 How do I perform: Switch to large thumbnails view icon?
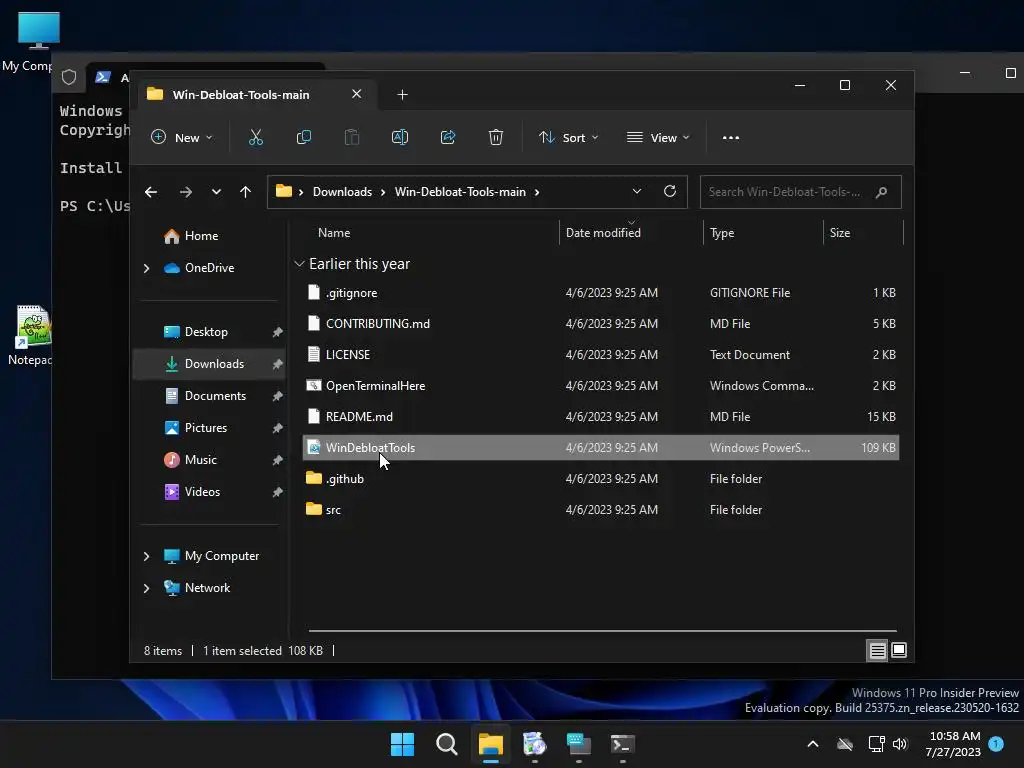coord(899,650)
